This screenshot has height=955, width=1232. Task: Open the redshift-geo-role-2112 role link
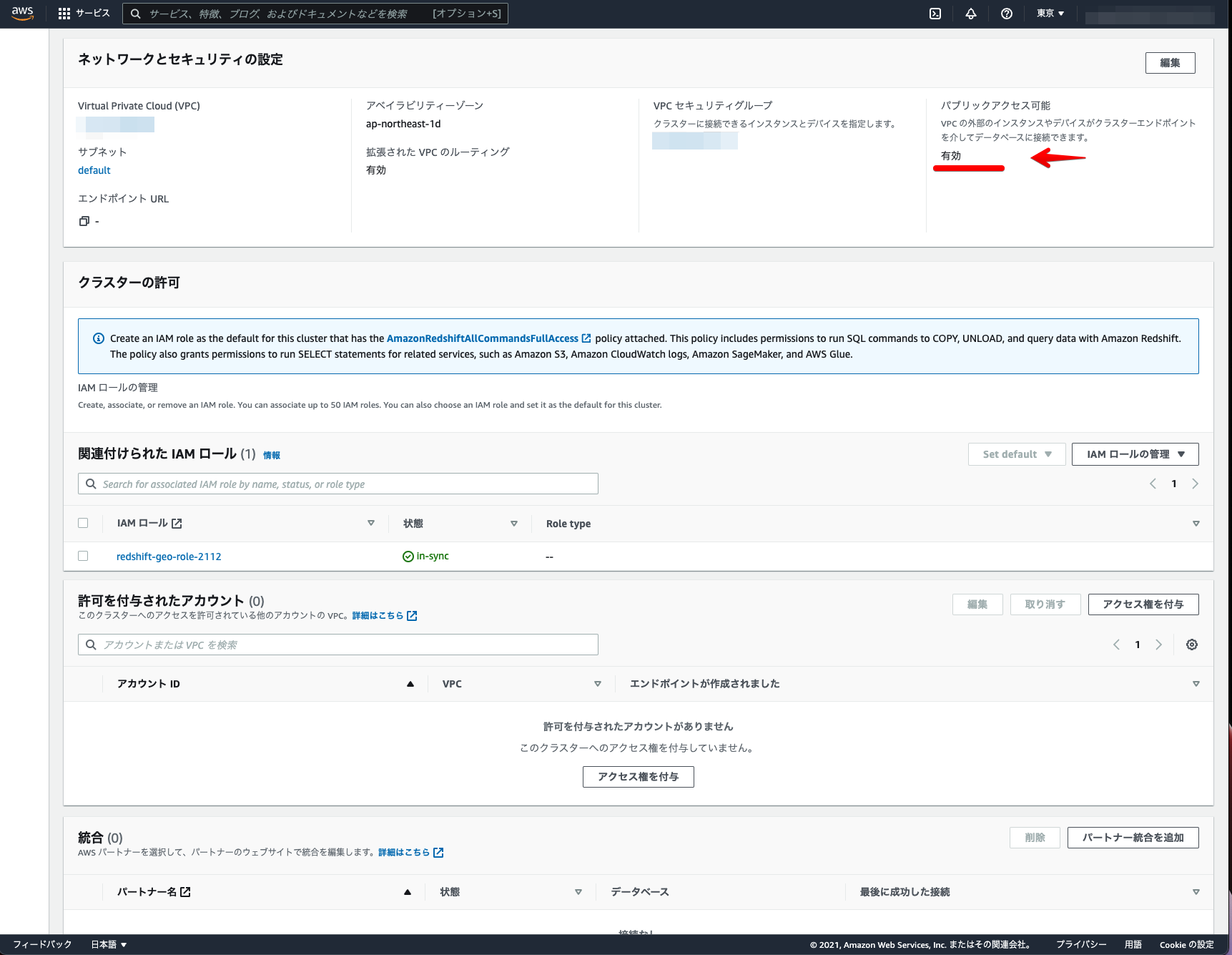pos(169,556)
